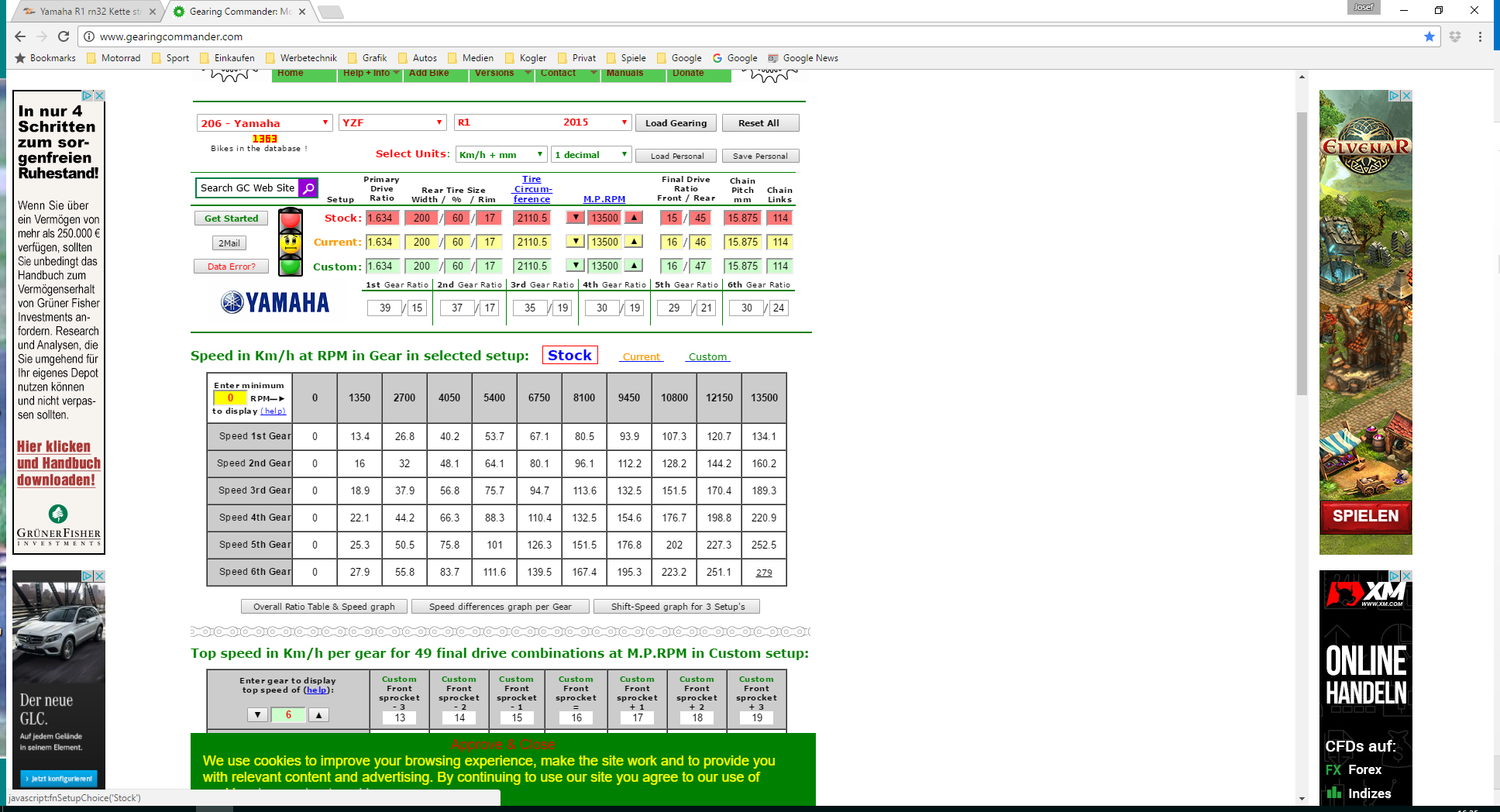This screenshot has width=1500, height=812.
Task: Reload the page with browser refresh icon
Action: [x=64, y=36]
